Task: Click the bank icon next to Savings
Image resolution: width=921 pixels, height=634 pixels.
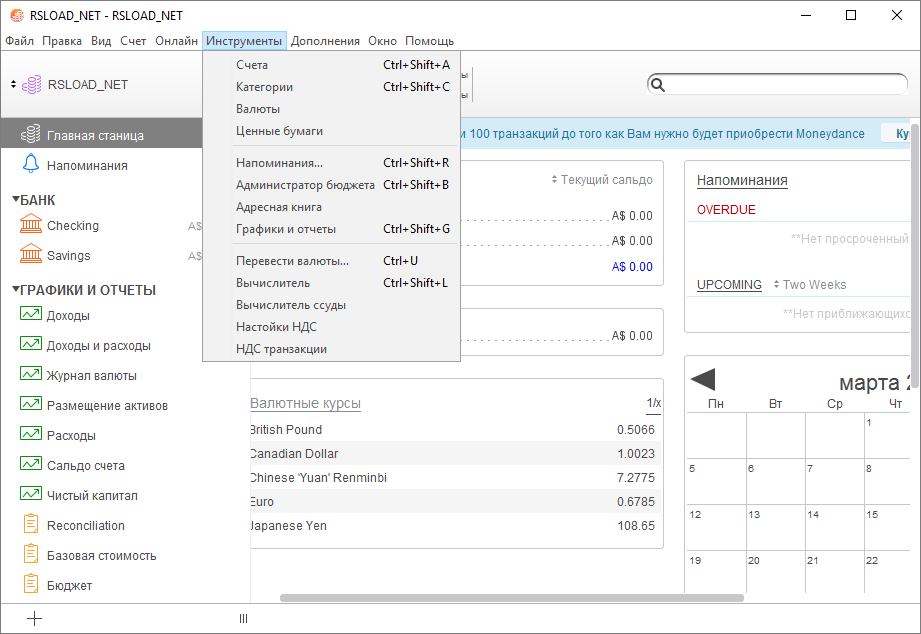Action: click(x=31, y=255)
